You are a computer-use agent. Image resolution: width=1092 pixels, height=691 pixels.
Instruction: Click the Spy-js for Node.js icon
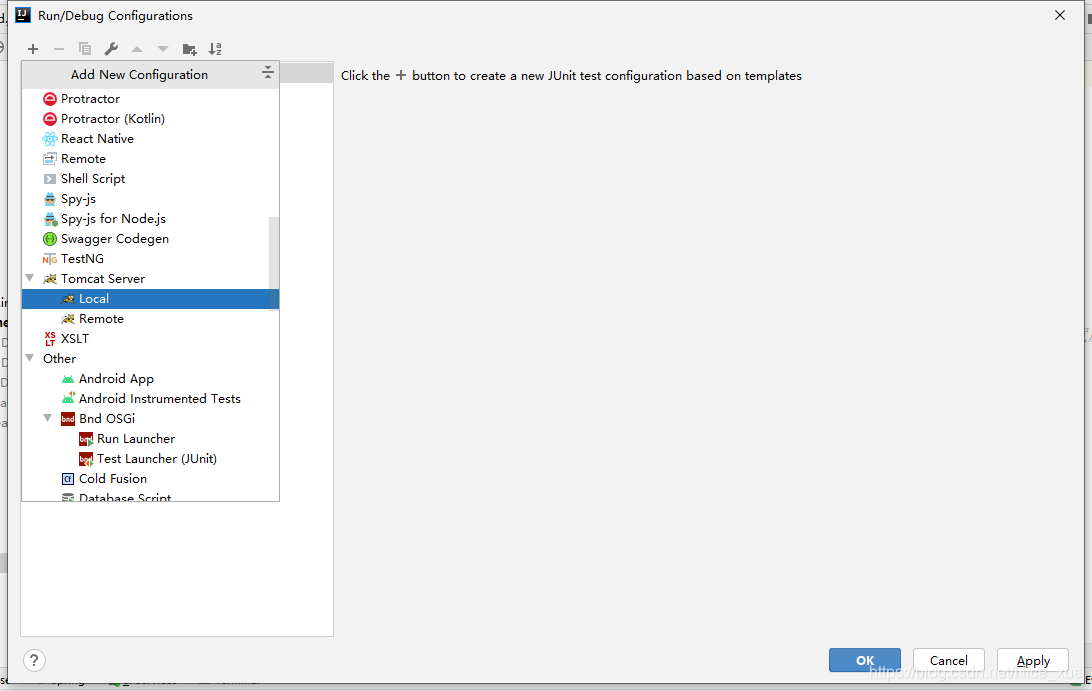pyautogui.click(x=50, y=219)
